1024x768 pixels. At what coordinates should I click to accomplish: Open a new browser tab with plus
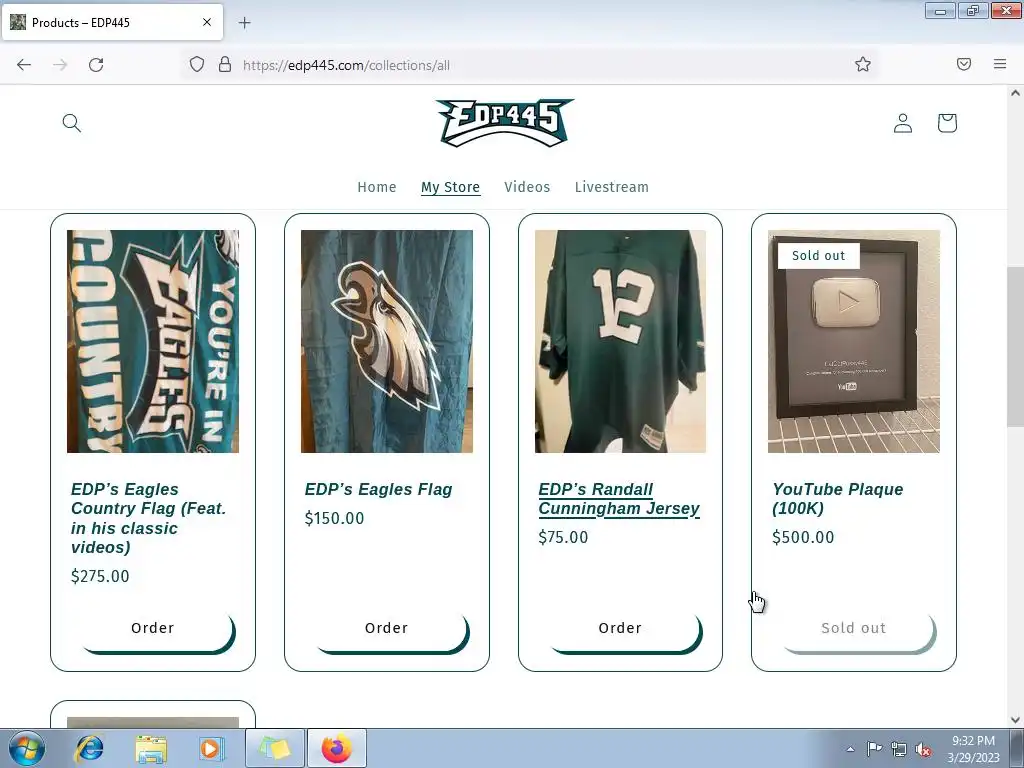pos(244,23)
